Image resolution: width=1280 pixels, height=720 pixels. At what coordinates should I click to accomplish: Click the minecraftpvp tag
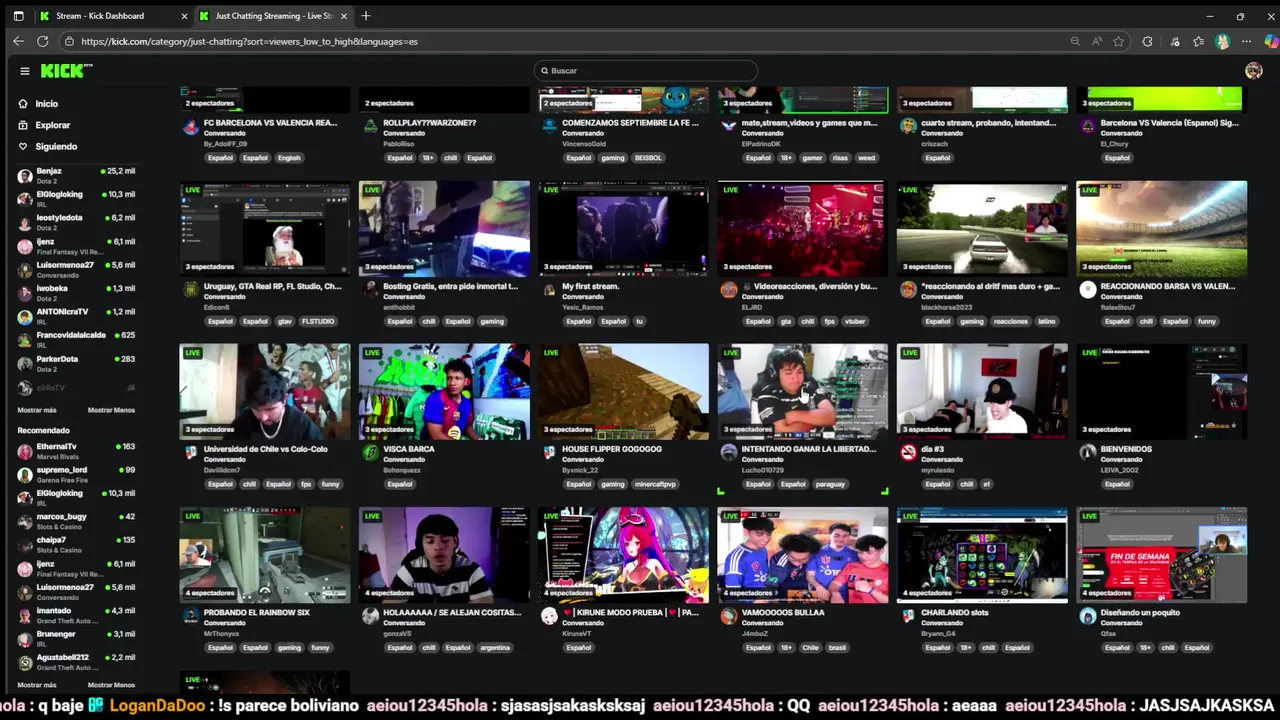coord(656,484)
